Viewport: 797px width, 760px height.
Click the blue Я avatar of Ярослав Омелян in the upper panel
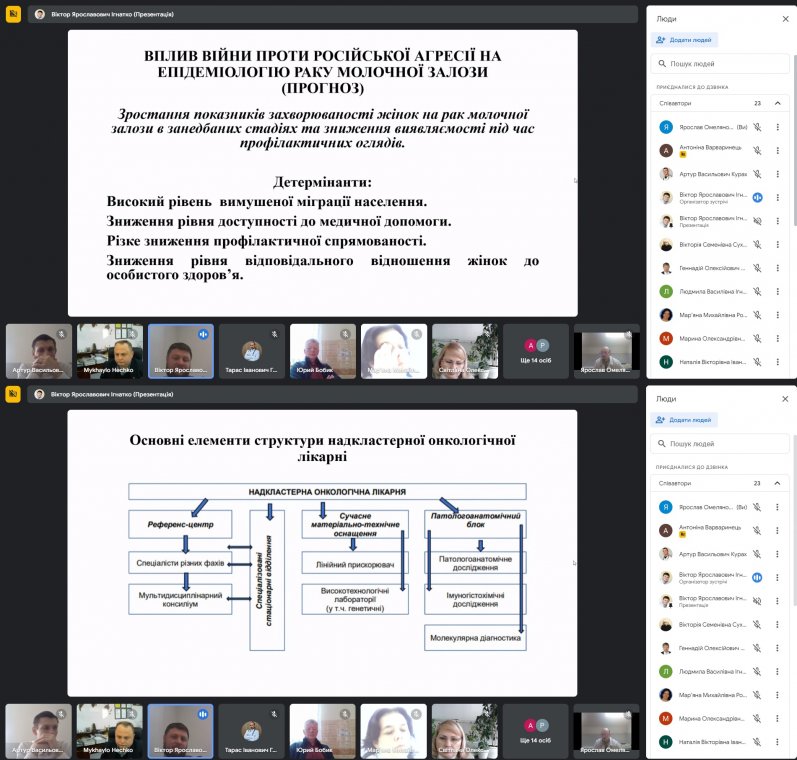point(666,127)
